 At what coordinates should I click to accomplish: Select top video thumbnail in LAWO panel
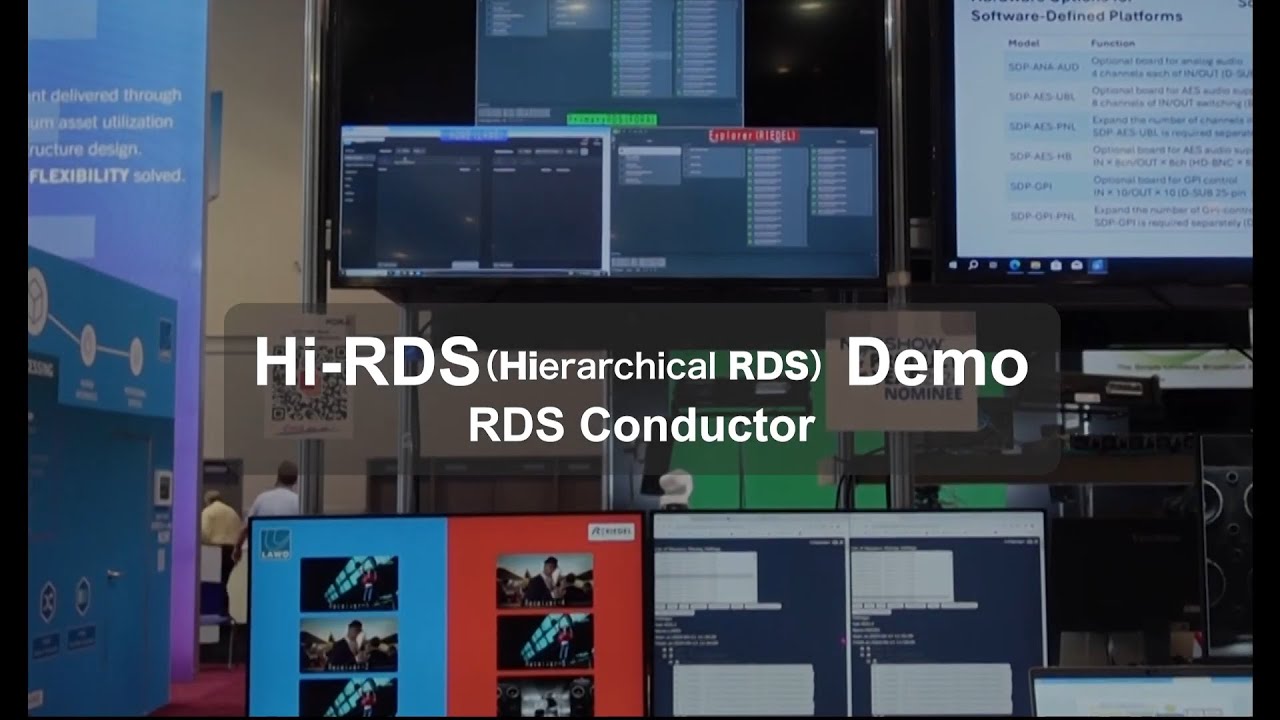tap(349, 584)
